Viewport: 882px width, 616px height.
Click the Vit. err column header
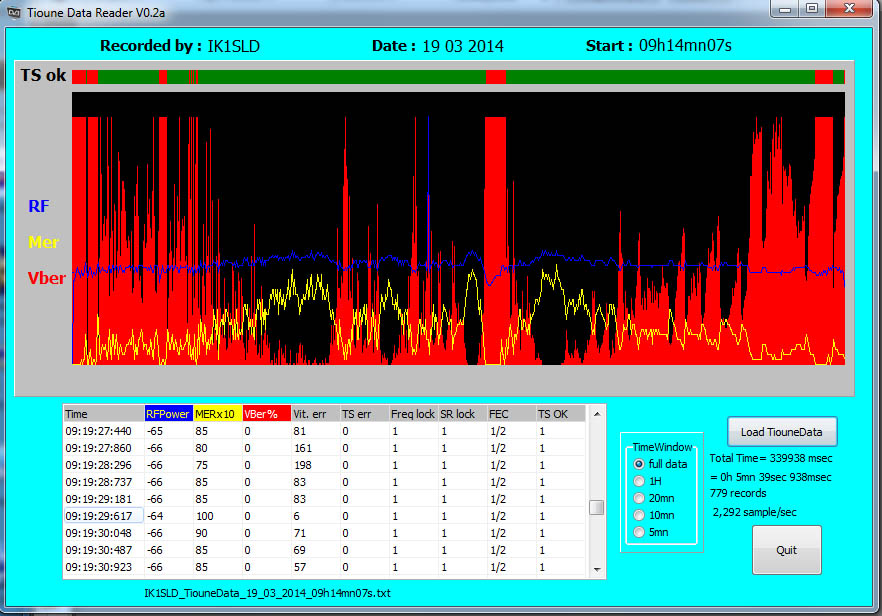[x=315, y=413]
